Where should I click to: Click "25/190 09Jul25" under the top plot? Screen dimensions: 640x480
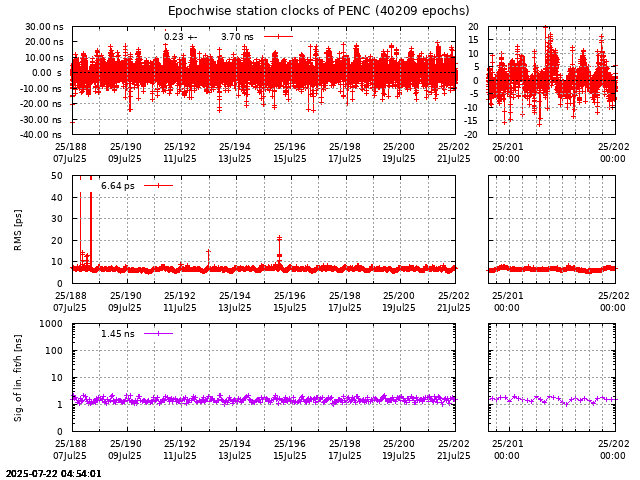click(x=125, y=153)
